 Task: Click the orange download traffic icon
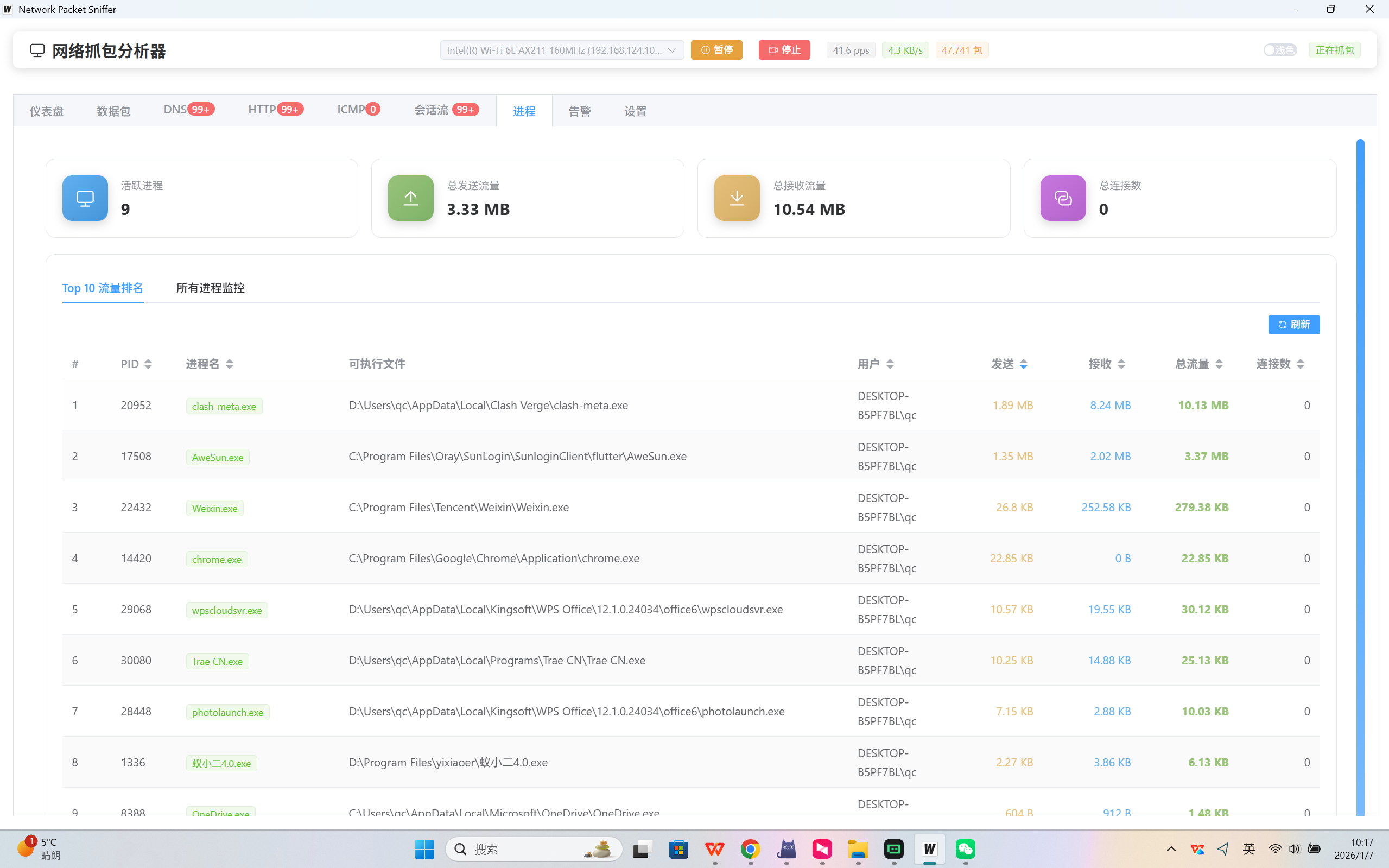(737, 198)
